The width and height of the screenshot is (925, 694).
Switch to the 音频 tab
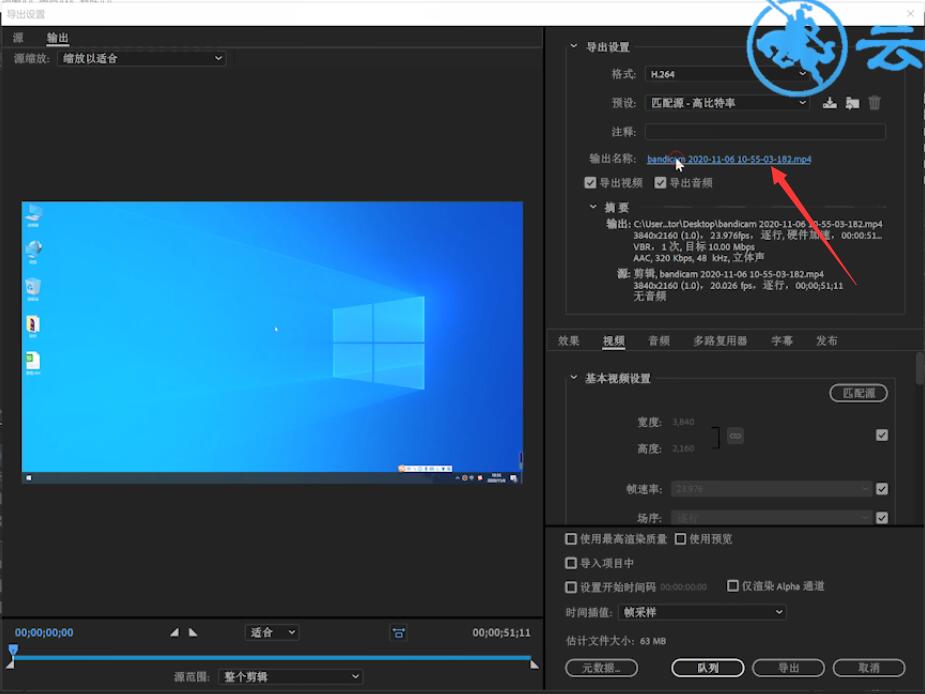point(659,341)
